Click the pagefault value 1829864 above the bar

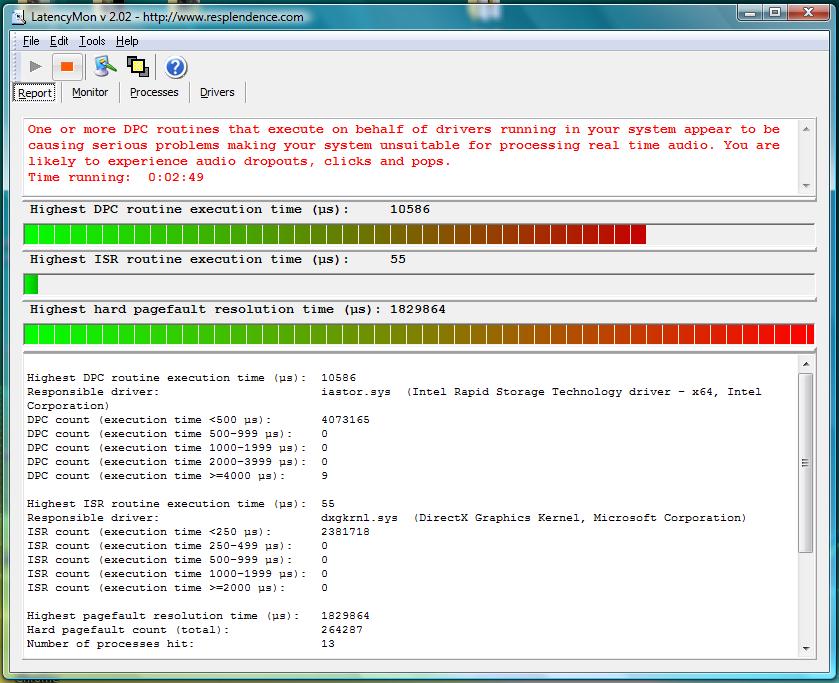click(417, 309)
